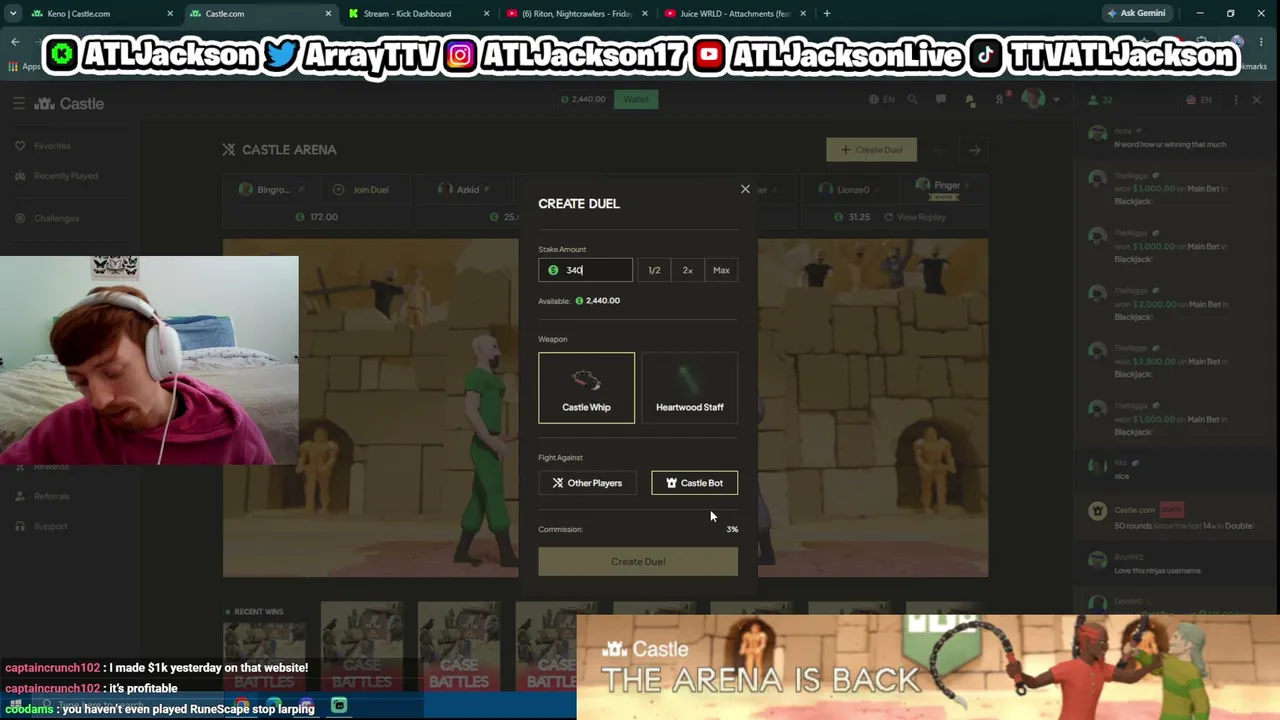Click the friends icon with red badge

pyautogui.click(x=1000, y=99)
